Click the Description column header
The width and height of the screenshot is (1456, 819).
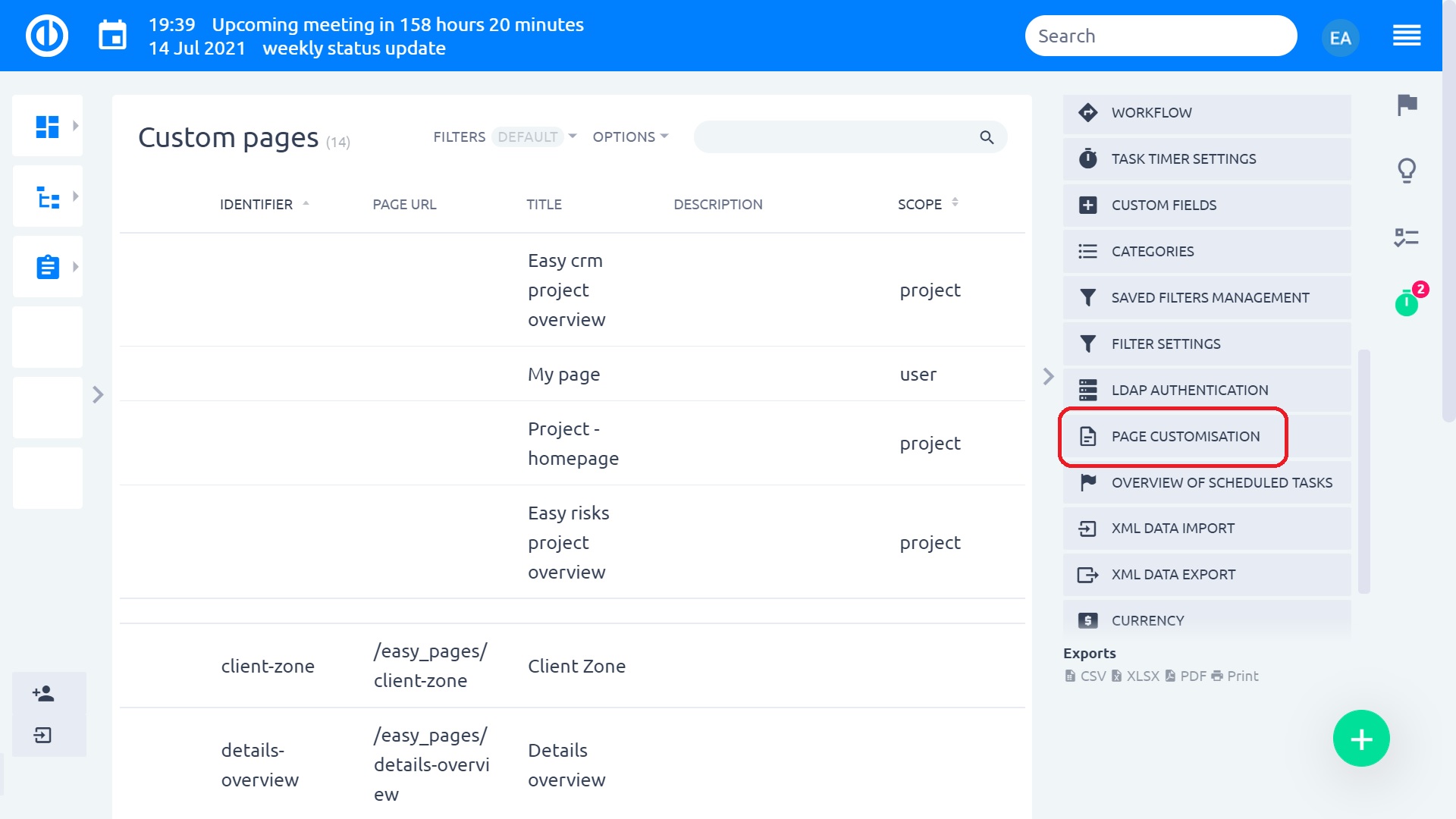tap(717, 205)
